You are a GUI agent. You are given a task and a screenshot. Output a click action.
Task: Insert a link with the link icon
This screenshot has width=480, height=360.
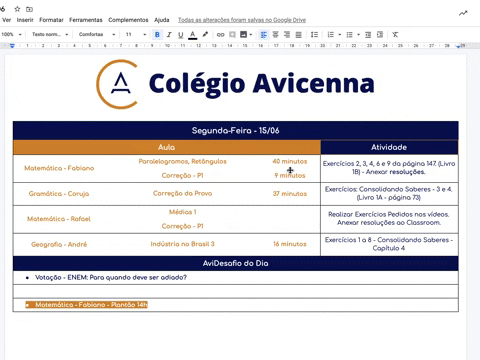(x=220, y=35)
